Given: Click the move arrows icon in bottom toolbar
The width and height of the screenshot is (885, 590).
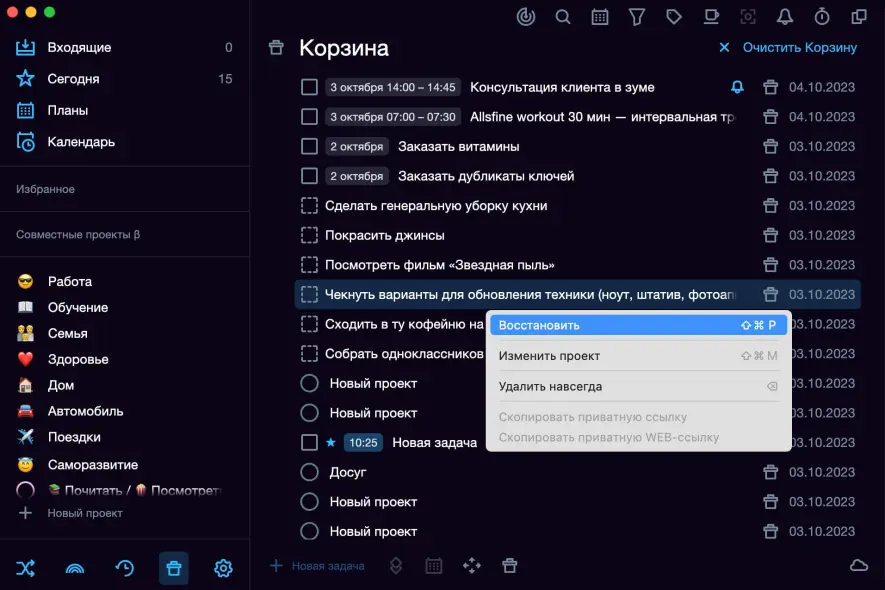Looking at the screenshot, I should [472, 566].
